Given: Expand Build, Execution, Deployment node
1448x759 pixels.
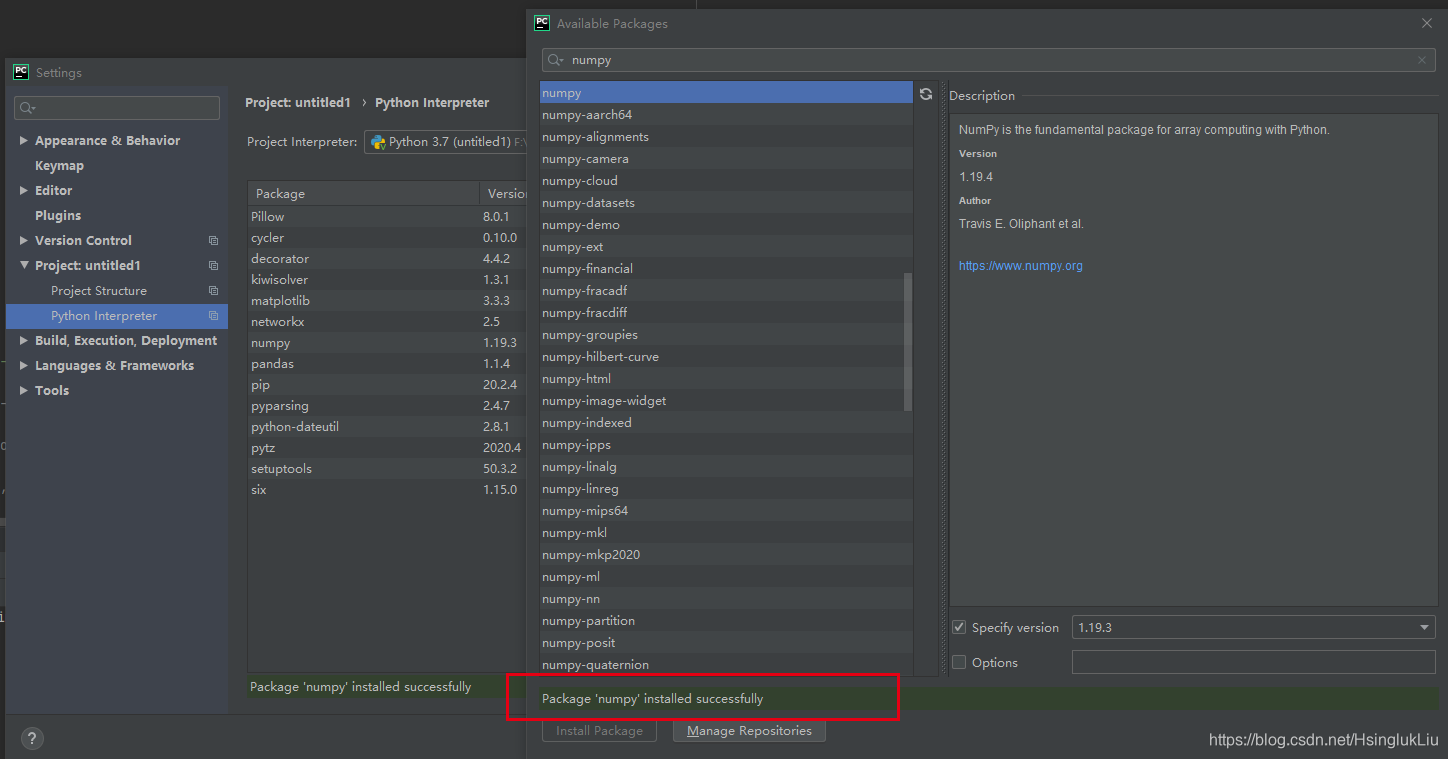Looking at the screenshot, I should (24, 341).
